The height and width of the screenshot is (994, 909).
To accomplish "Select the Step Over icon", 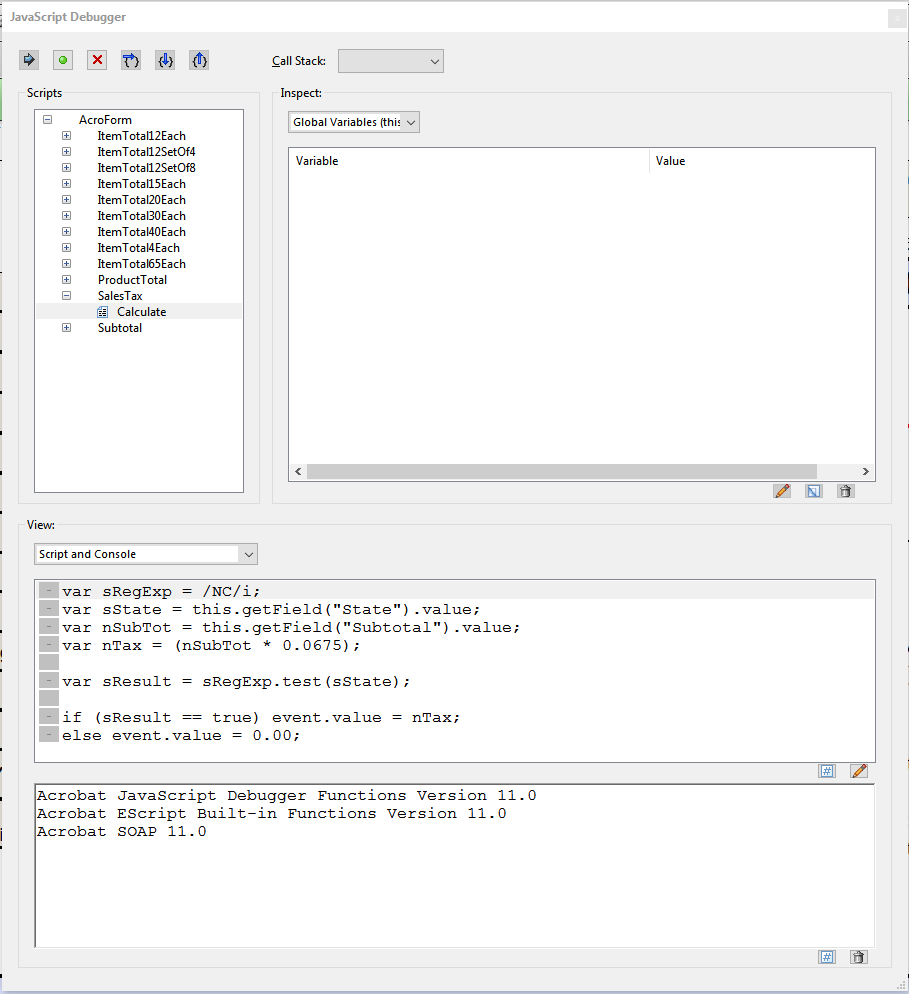I will pyautogui.click(x=130, y=60).
